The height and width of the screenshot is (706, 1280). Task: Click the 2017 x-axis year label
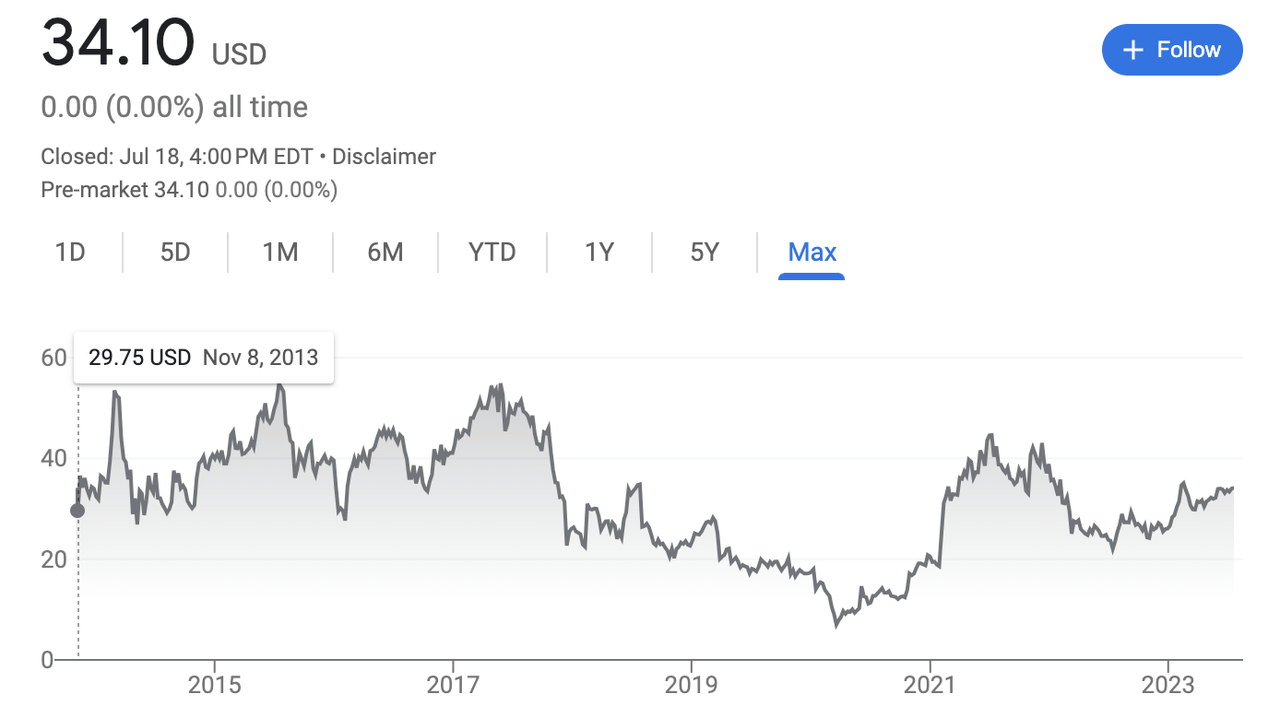[453, 685]
